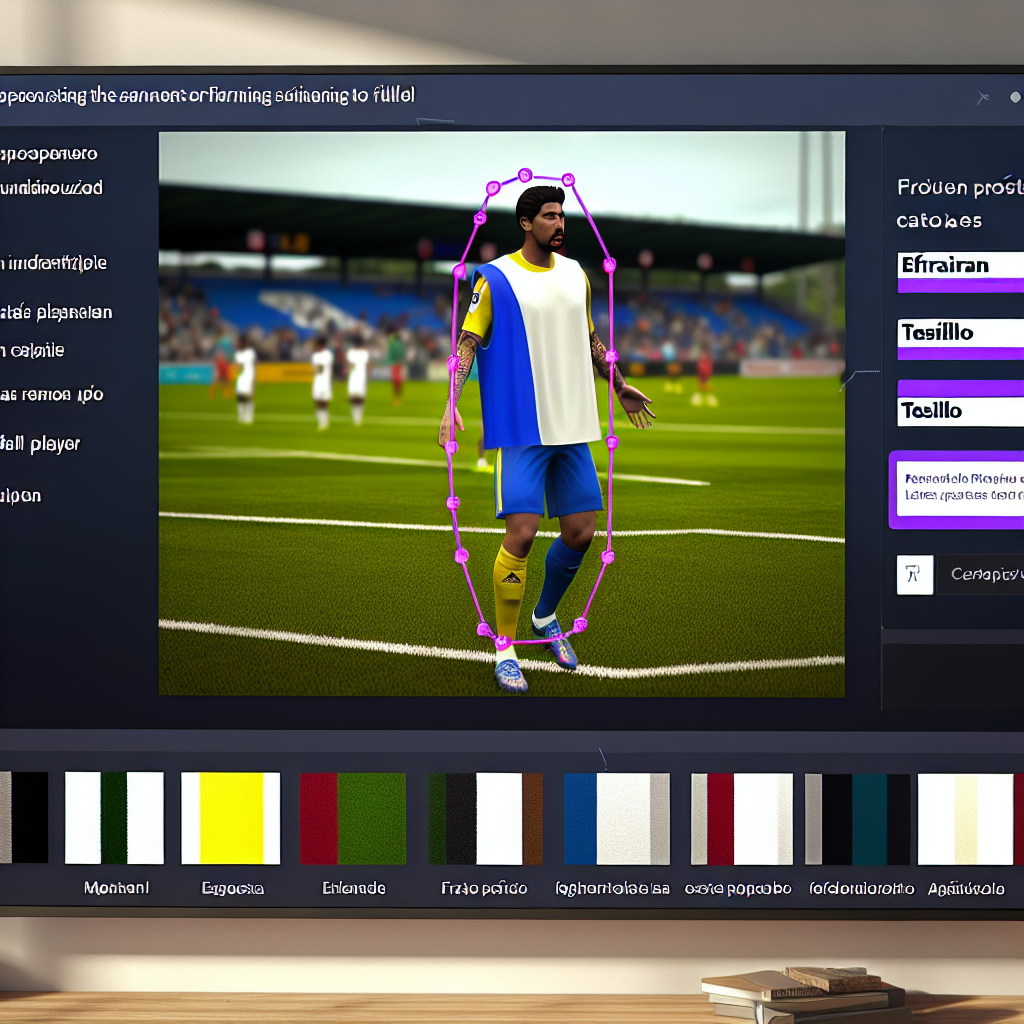The height and width of the screenshot is (1024, 1024).
Task: Select the Monhanl white-green striped swatch
Action: pyautogui.click(x=114, y=818)
